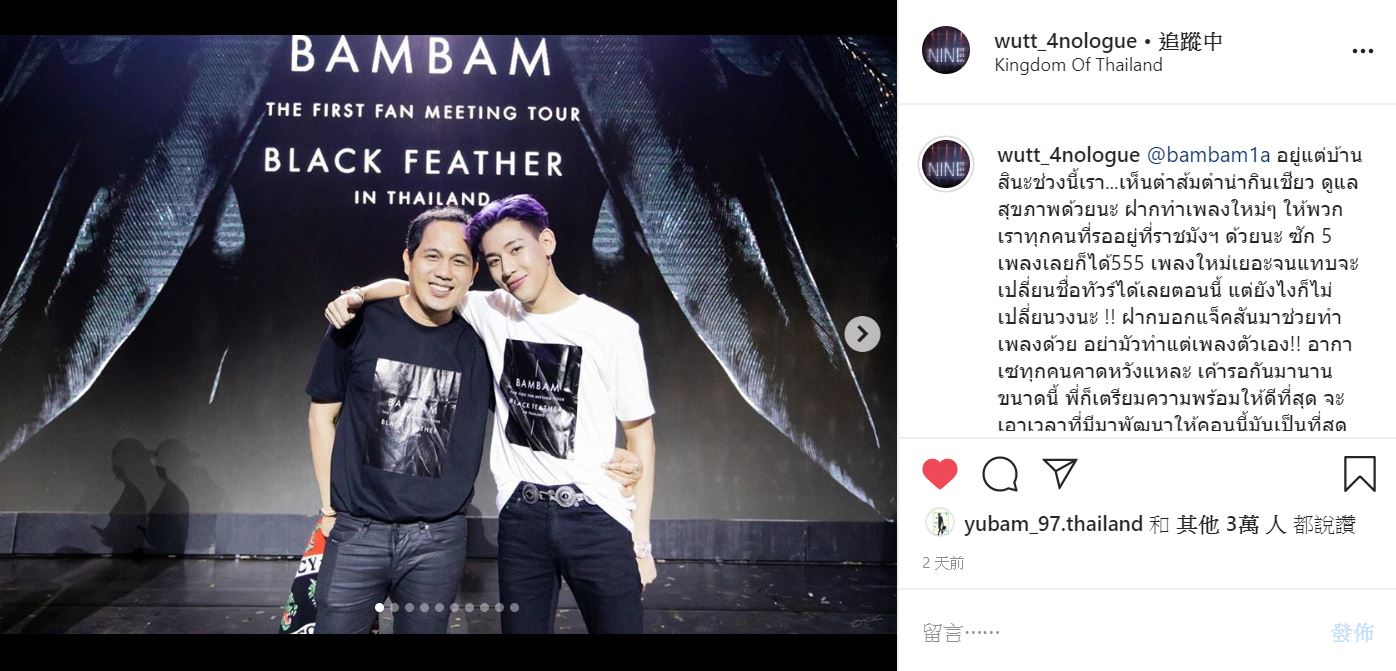Viewport: 1396px width, 671px height.
Task: Open the three-dot more options menu
Action: (1362, 52)
